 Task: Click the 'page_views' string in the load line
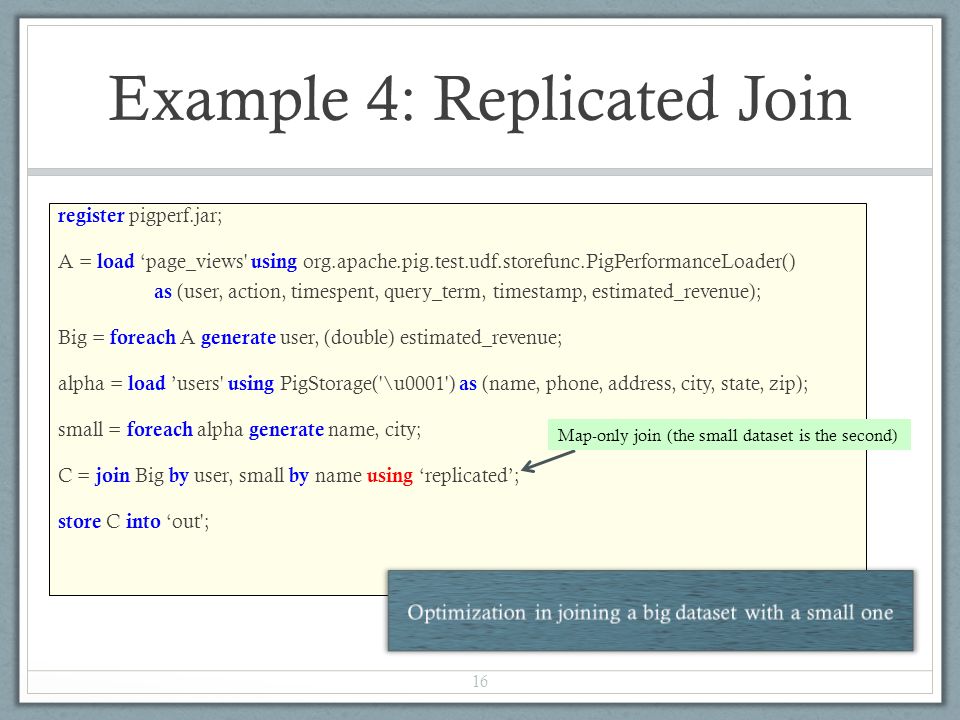pyautogui.click(x=193, y=262)
